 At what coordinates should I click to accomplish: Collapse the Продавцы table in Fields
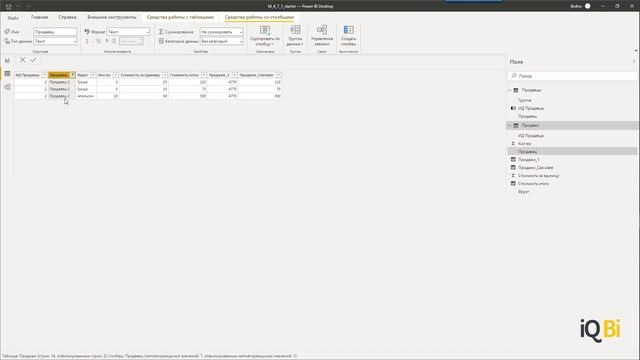[509, 90]
